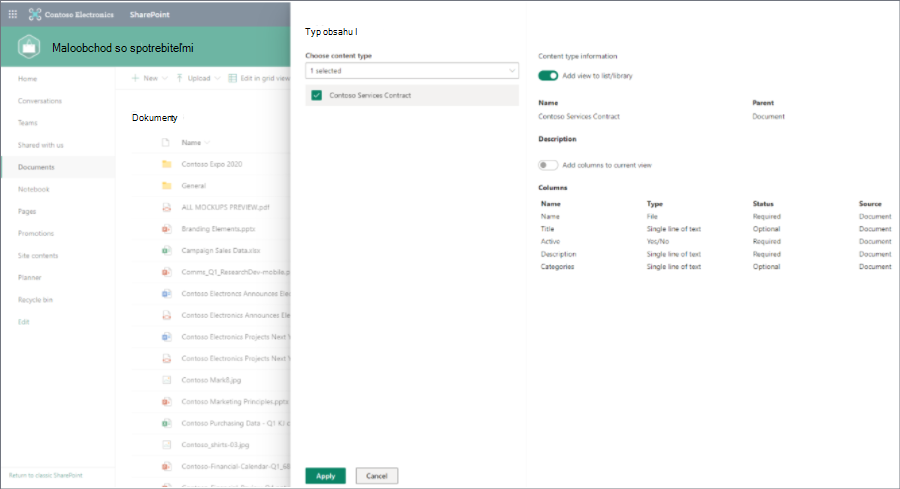Click the Edit in grid view icon
The height and width of the screenshot is (489, 900).
coord(232,78)
